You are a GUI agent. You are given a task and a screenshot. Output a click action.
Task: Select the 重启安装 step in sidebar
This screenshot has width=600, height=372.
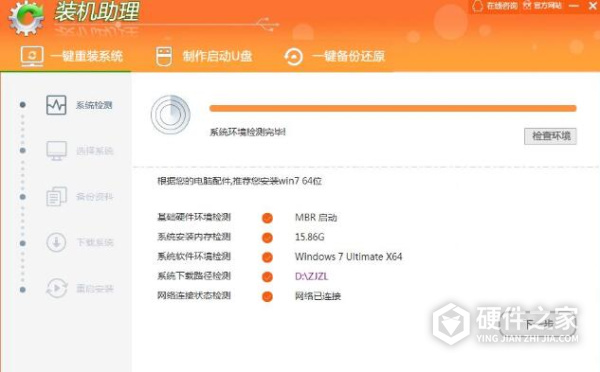(x=79, y=288)
